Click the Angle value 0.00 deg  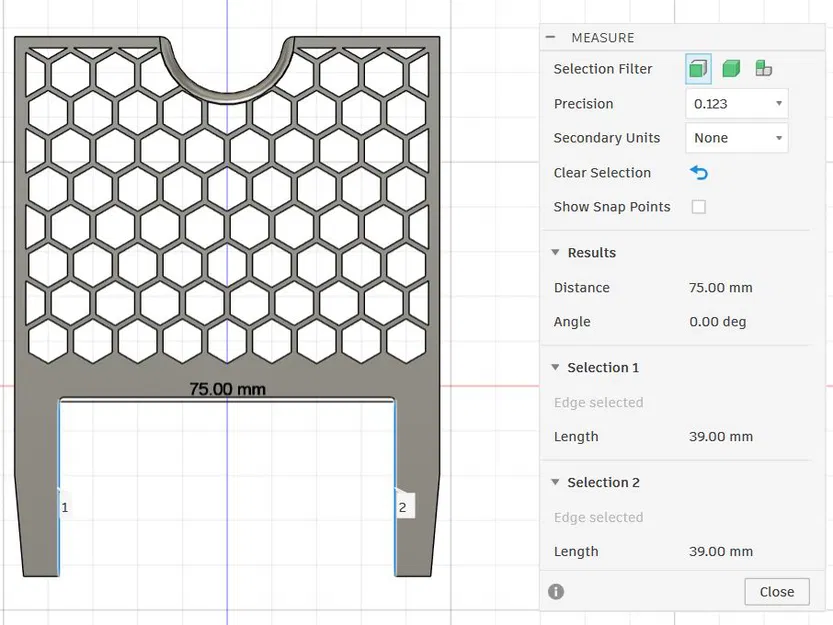click(717, 322)
